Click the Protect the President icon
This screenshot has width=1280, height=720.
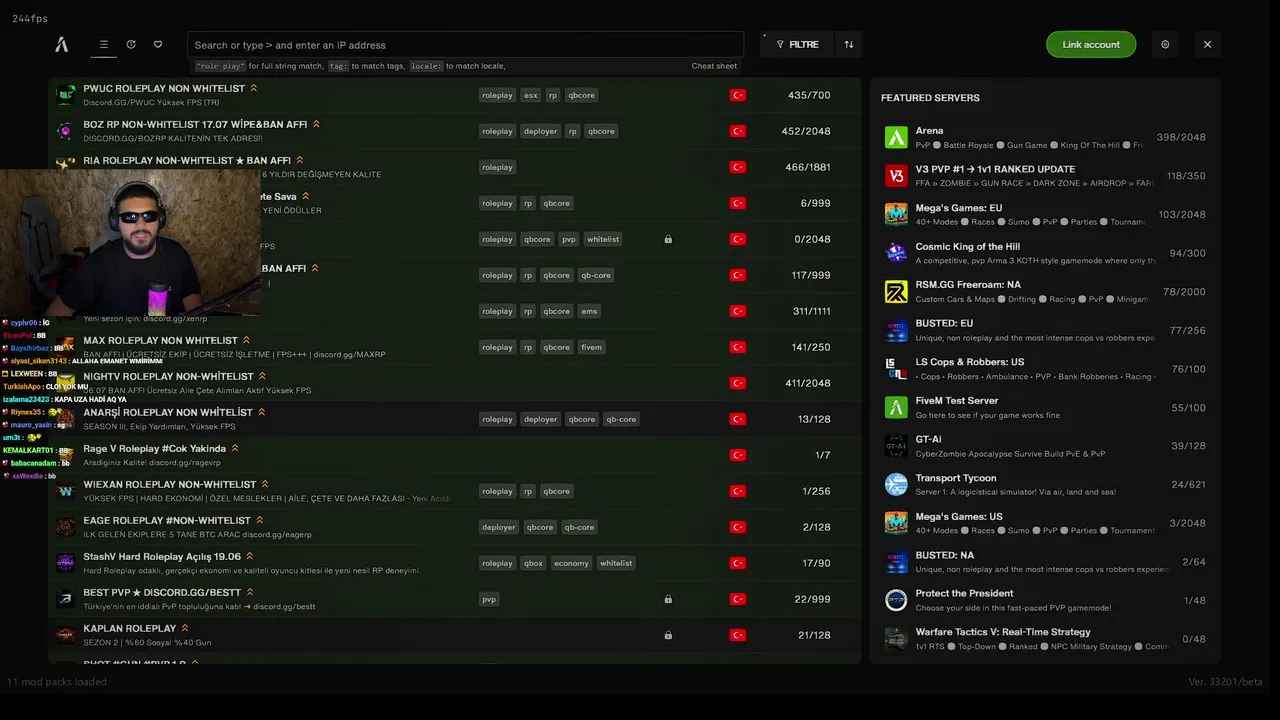tap(896, 600)
